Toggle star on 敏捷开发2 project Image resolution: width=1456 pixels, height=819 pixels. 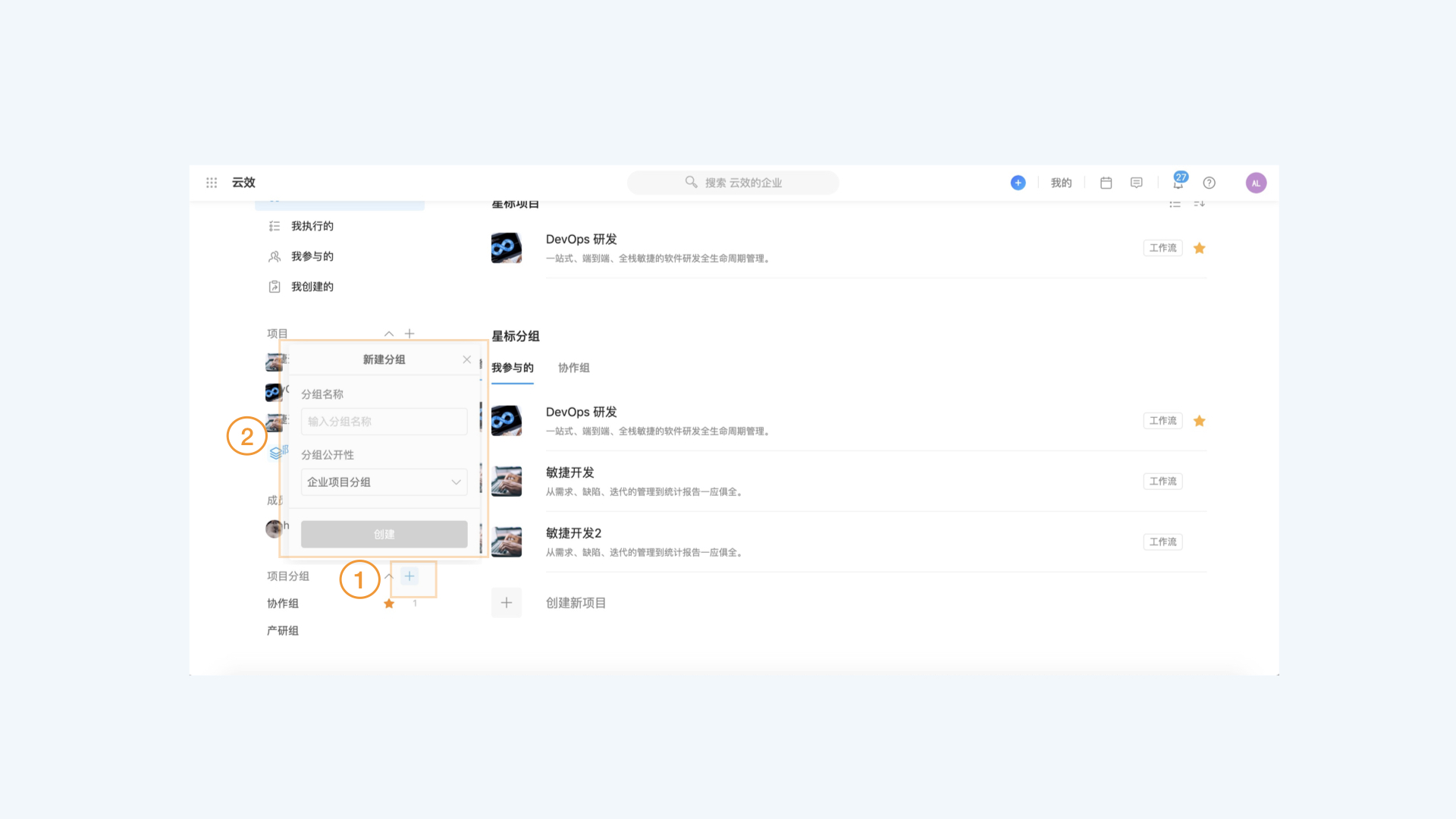pos(1199,541)
